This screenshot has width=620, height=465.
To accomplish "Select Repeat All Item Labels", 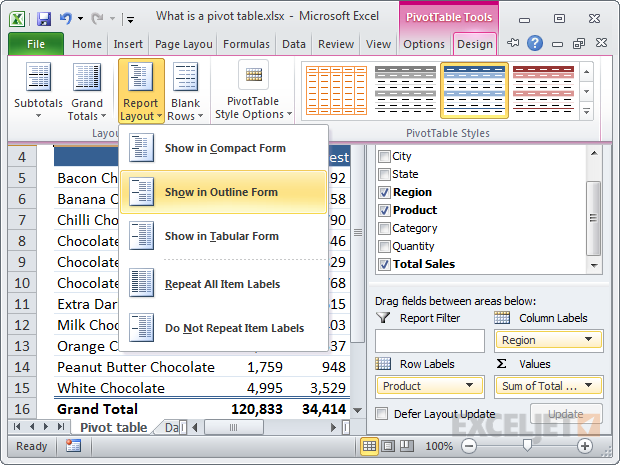I will tap(224, 284).
